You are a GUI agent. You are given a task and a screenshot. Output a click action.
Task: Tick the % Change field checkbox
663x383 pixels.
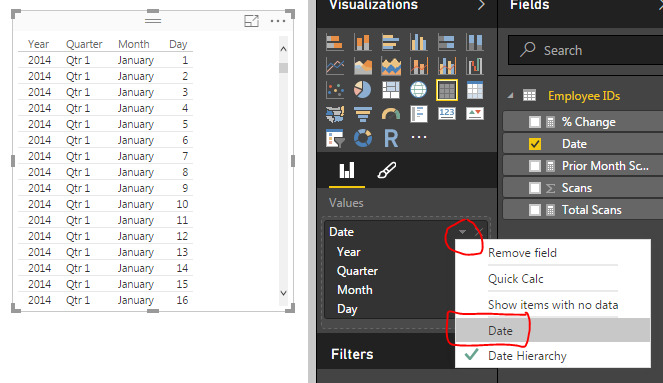[535, 122]
